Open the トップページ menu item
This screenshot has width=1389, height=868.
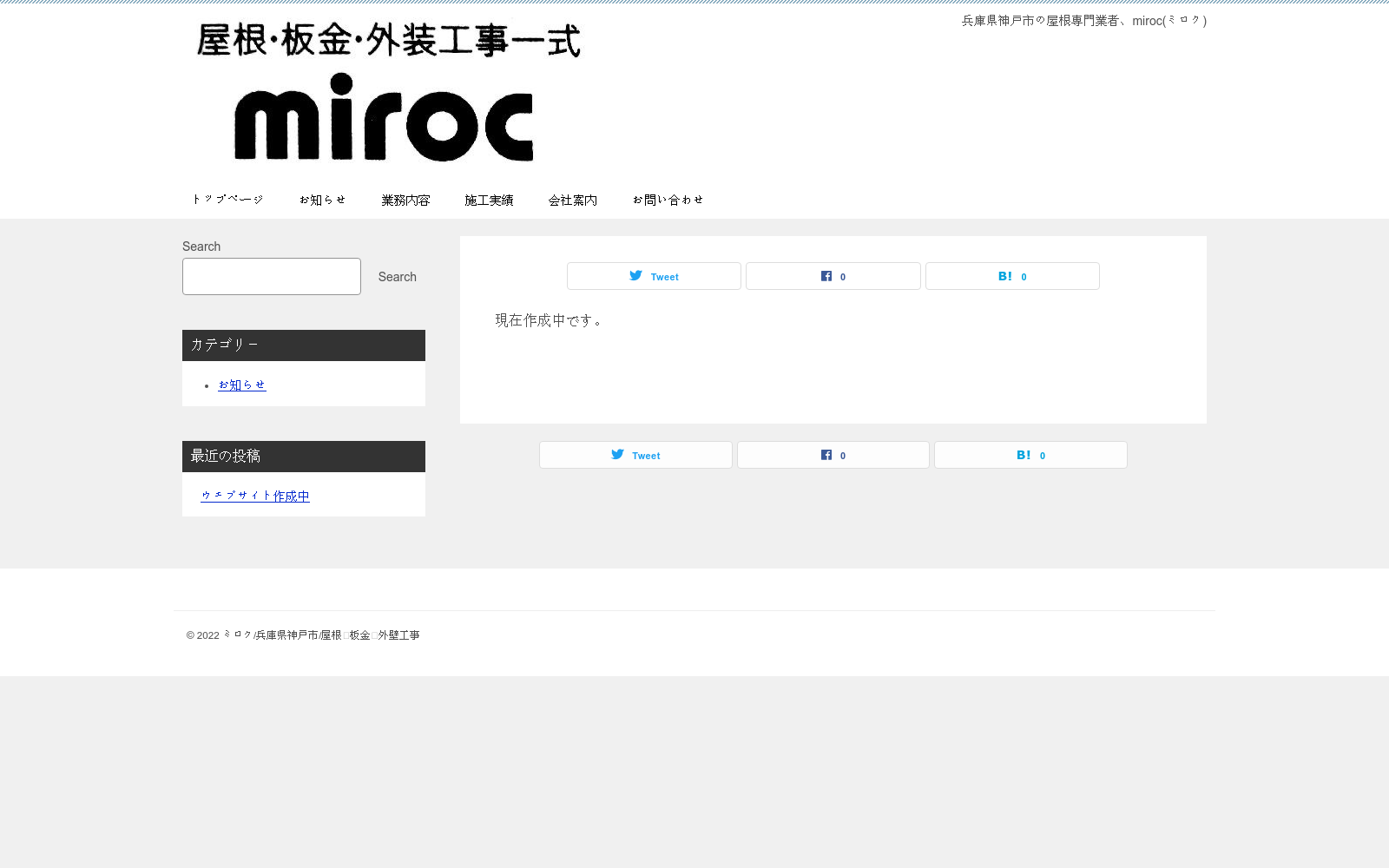pyautogui.click(x=227, y=200)
